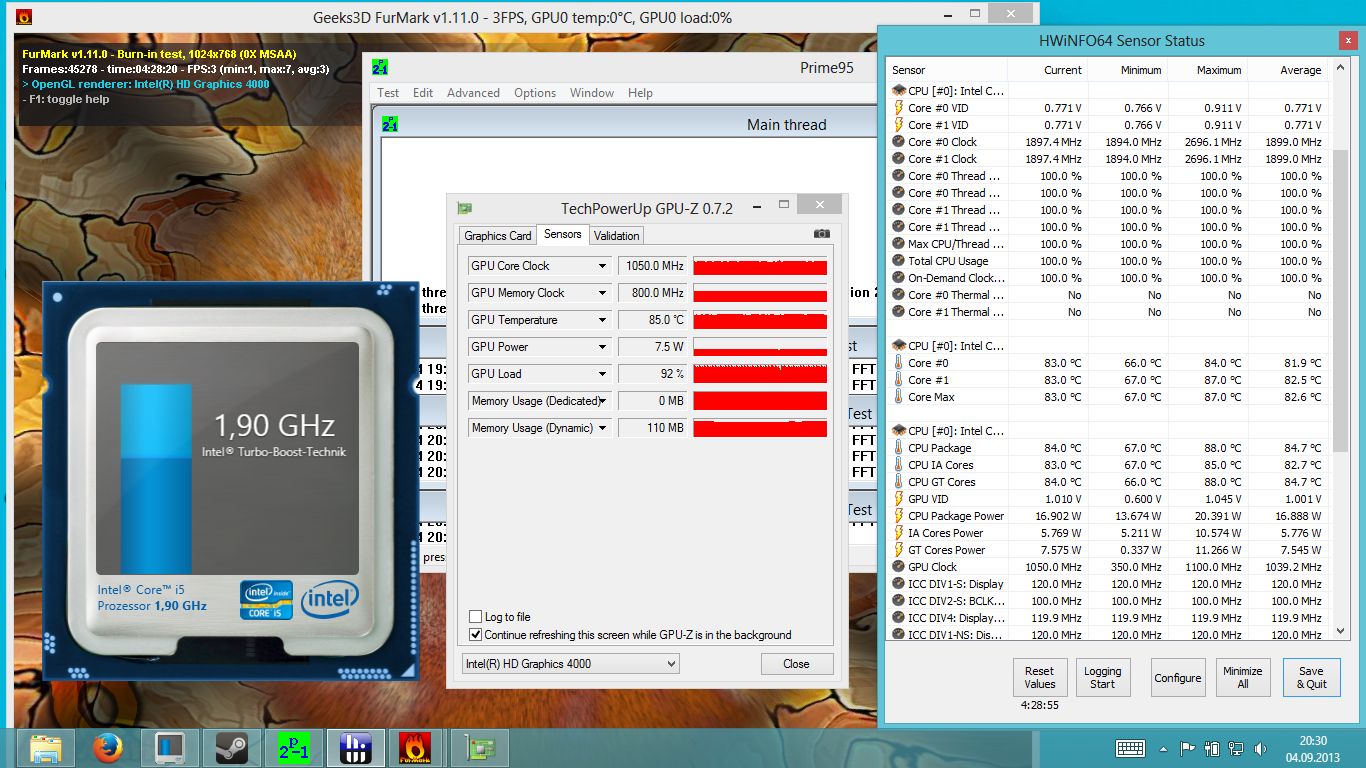Click the Core #0 temperature thermometer icon
Viewport: 1366px width, 768px height.
[899, 363]
